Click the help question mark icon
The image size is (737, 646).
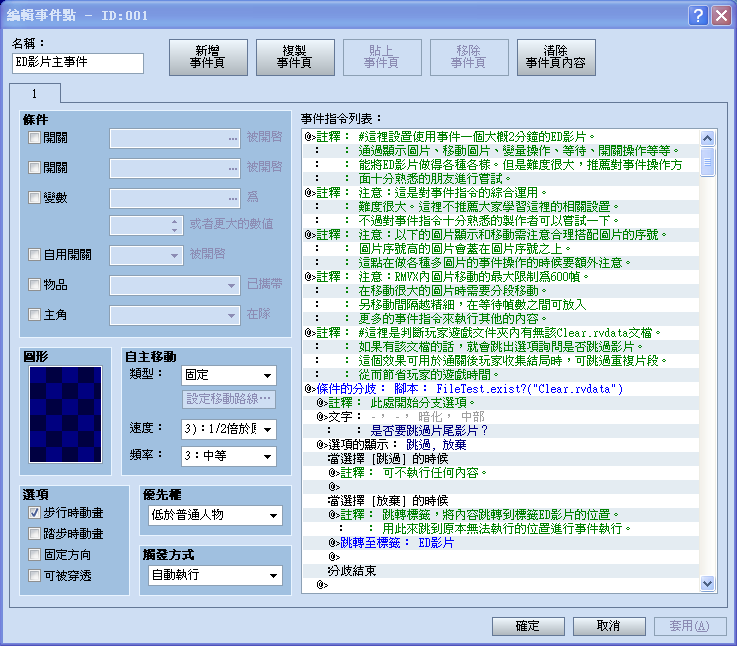698,16
